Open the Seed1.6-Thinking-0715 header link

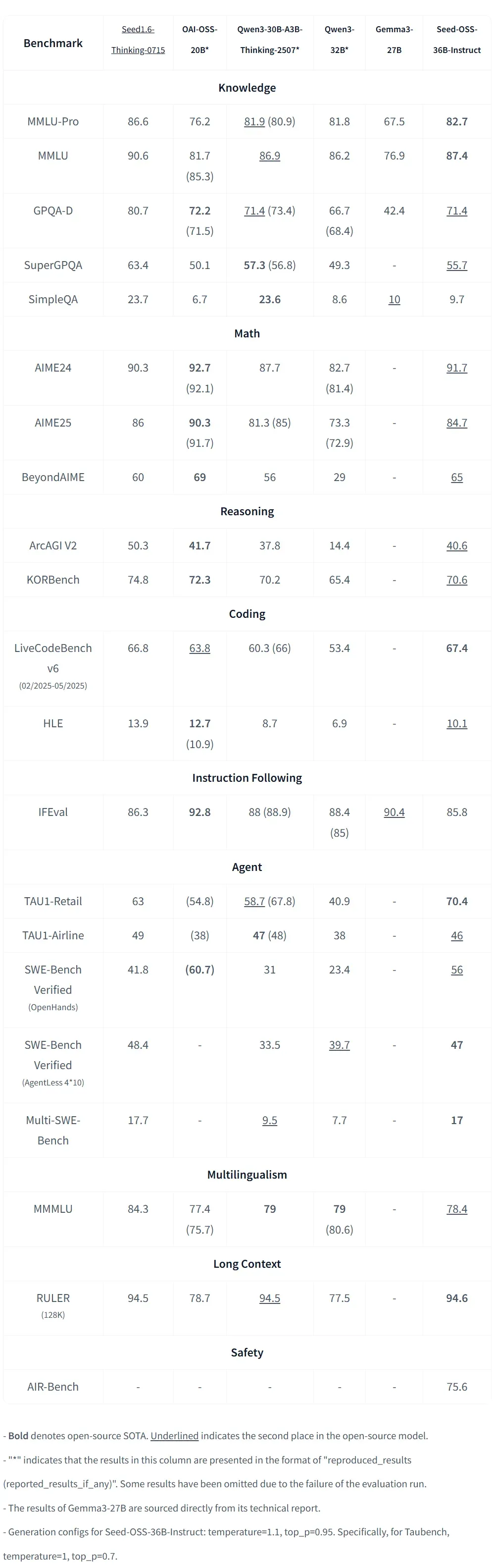click(x=138, y=40)
